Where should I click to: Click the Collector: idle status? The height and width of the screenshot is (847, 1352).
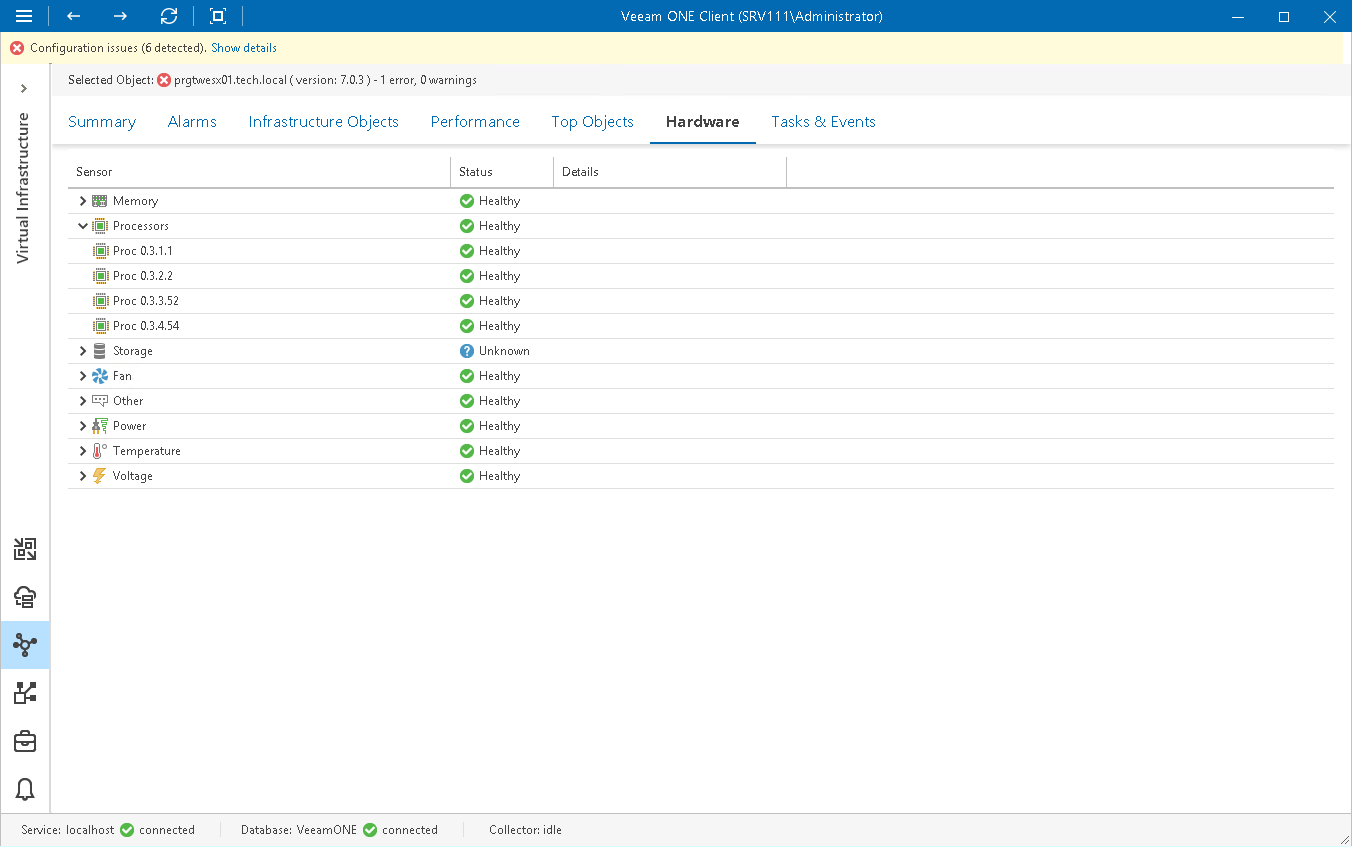click(525, 830)
